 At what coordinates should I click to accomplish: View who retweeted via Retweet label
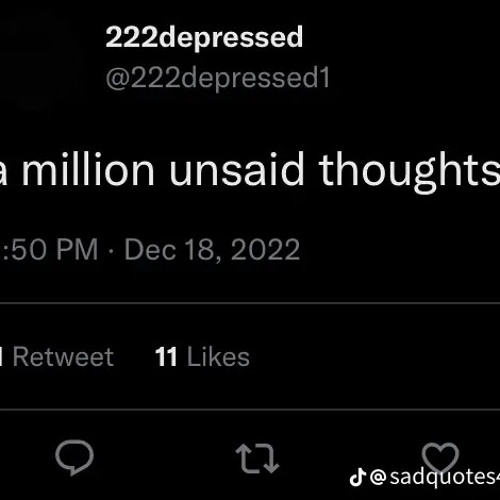click(63, 357)
